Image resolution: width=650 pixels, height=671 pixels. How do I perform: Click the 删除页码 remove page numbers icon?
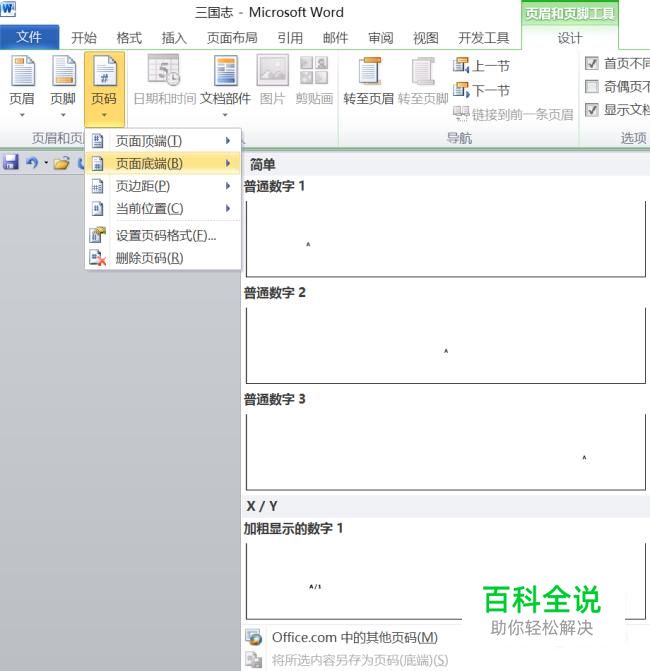click(98, 258)
